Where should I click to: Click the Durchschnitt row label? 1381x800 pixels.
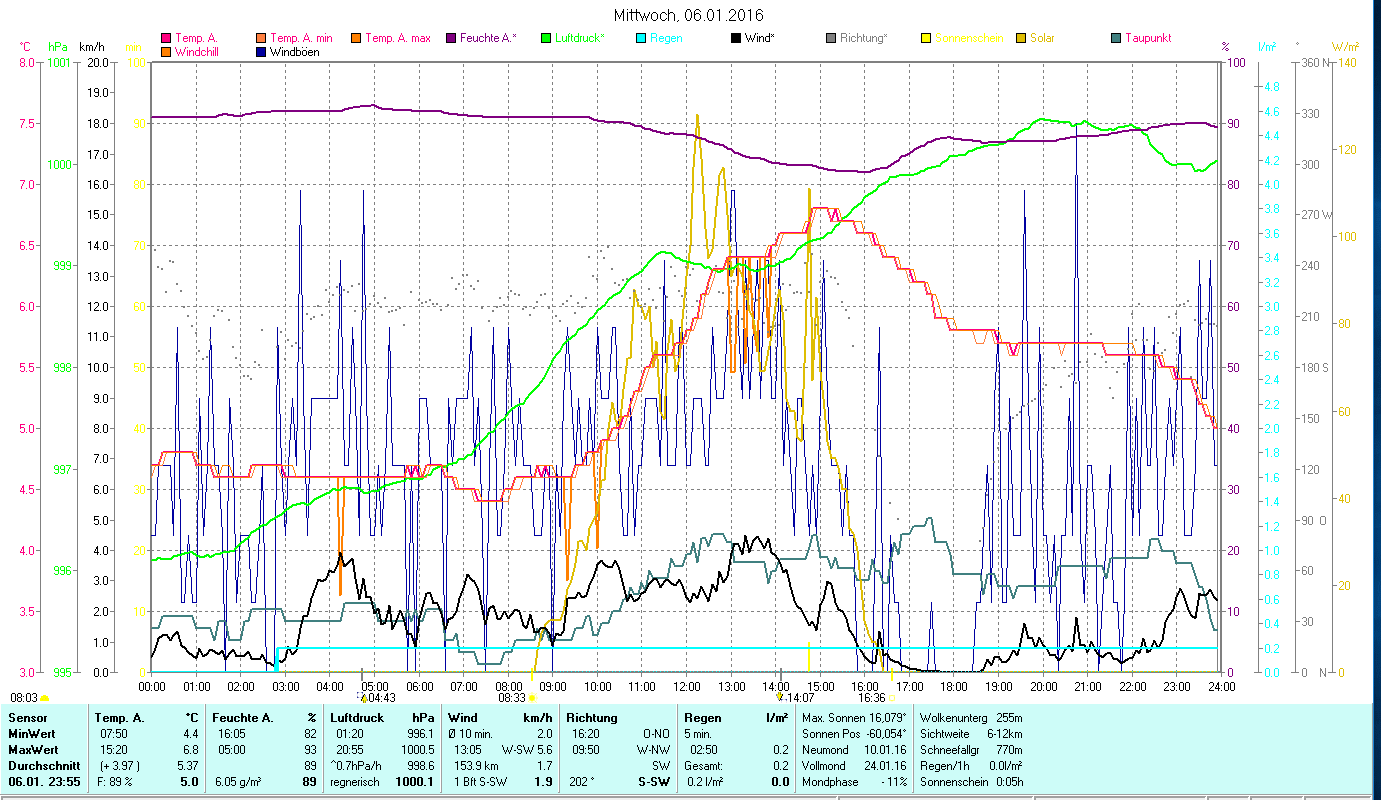[43, 765]
